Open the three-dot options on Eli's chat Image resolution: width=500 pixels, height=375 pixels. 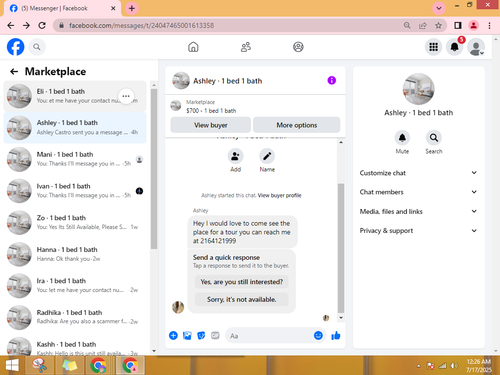click(126, 96)
